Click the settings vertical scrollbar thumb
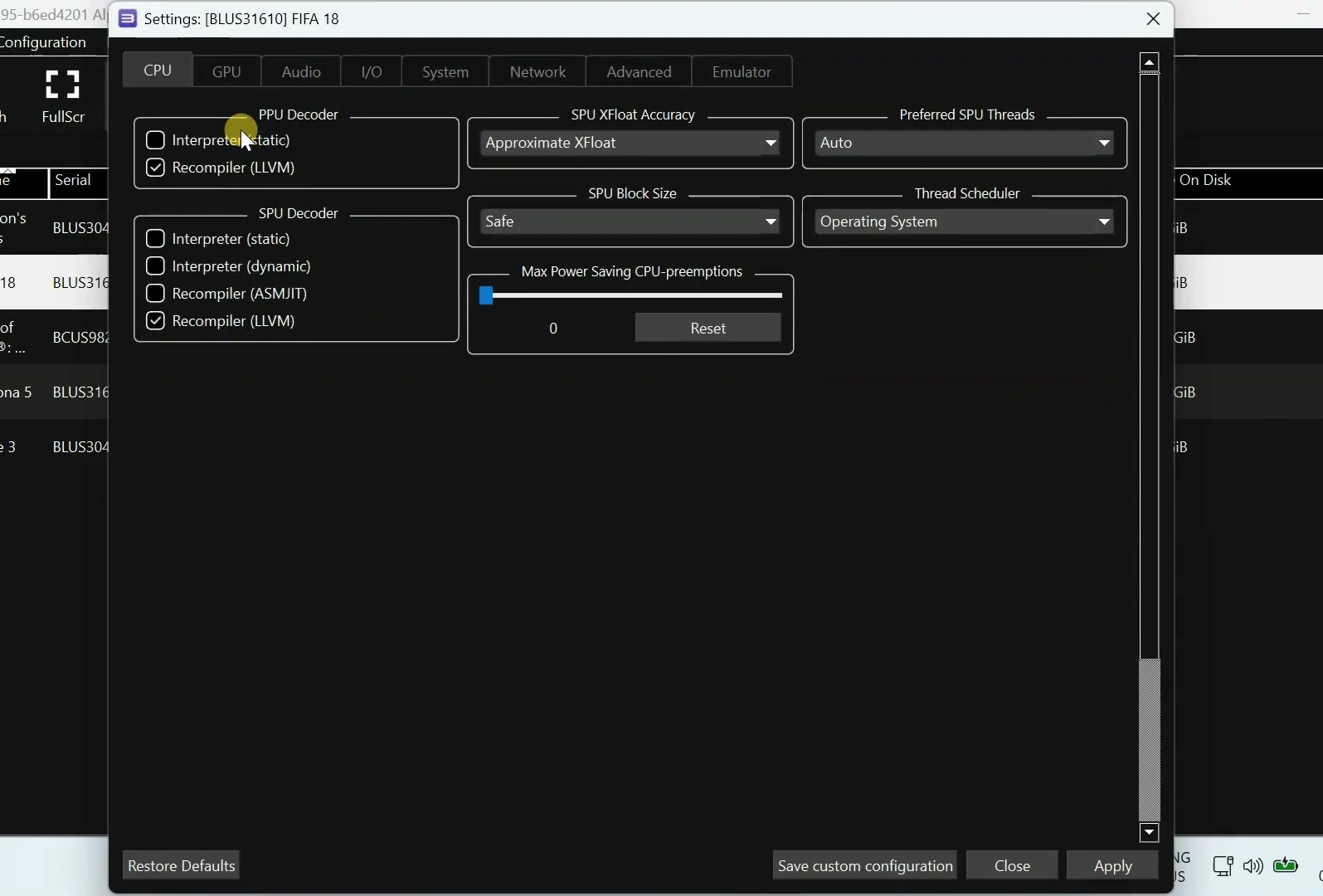 (x=1150, y=367)
